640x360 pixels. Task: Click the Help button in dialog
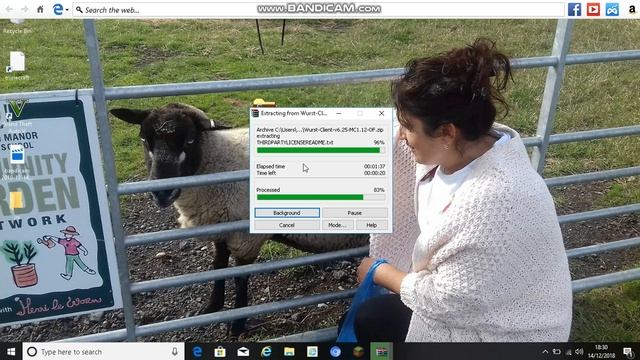click(x=371, y=225)
